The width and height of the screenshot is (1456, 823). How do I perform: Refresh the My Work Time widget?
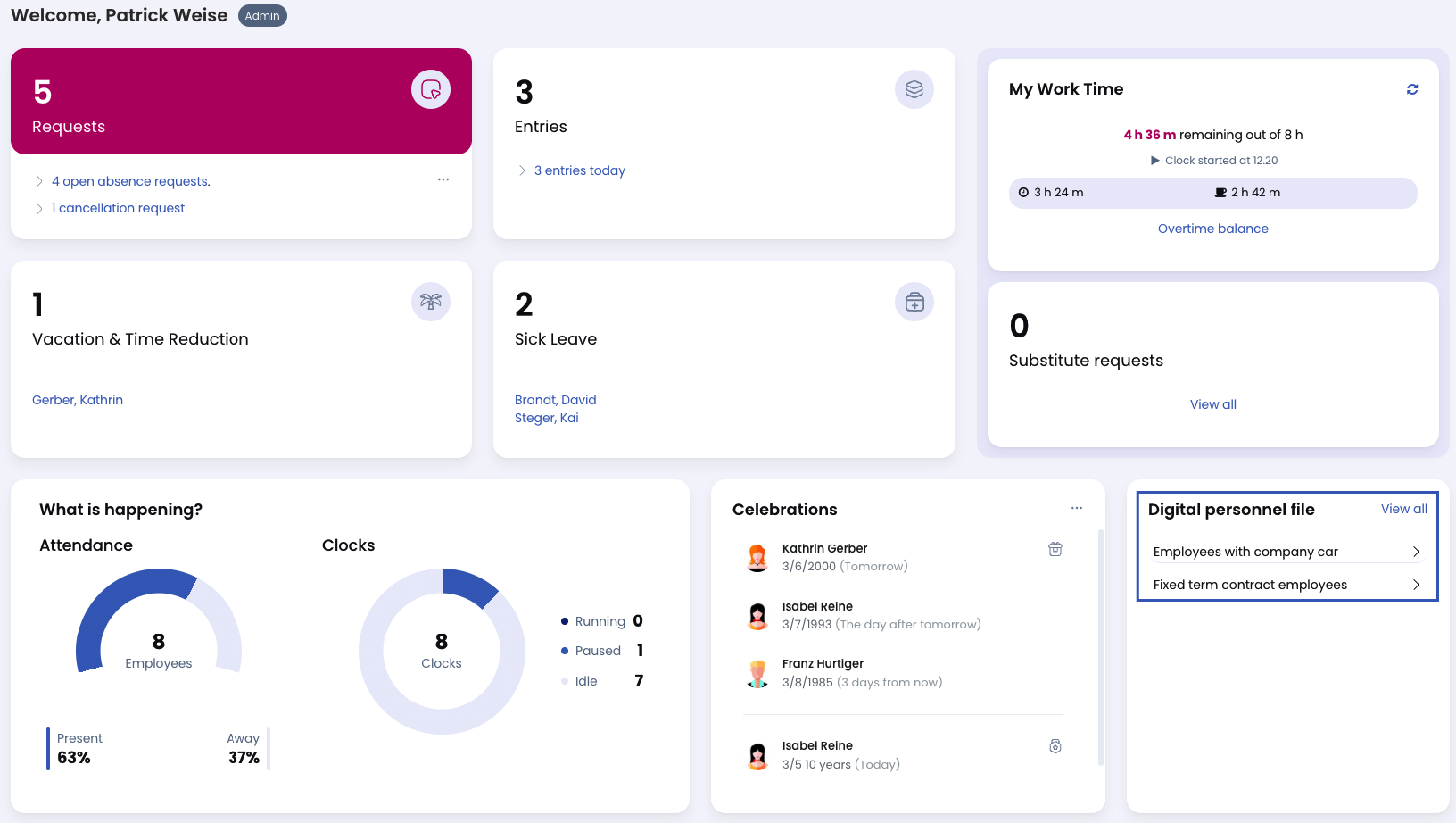[1411, 89]
